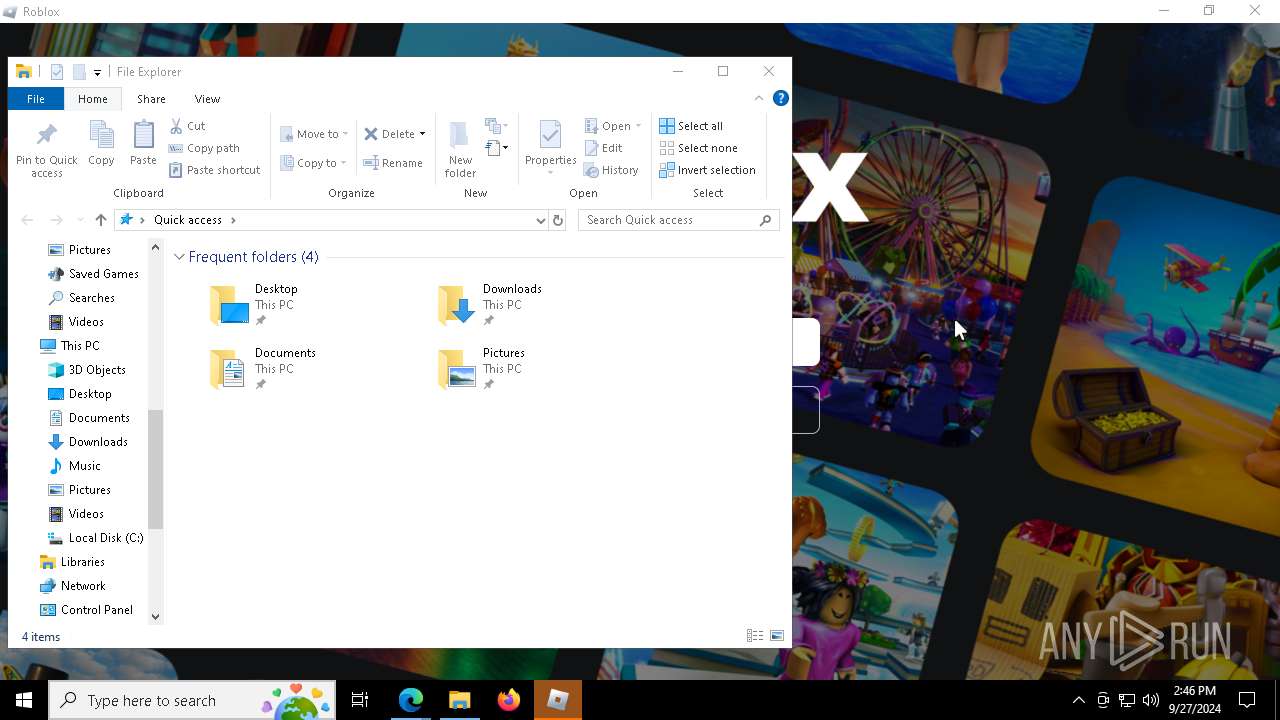Screen dimensions: 1280x720
Task: Click New folder quick access toolbar icon
Action: pos(78,72)
